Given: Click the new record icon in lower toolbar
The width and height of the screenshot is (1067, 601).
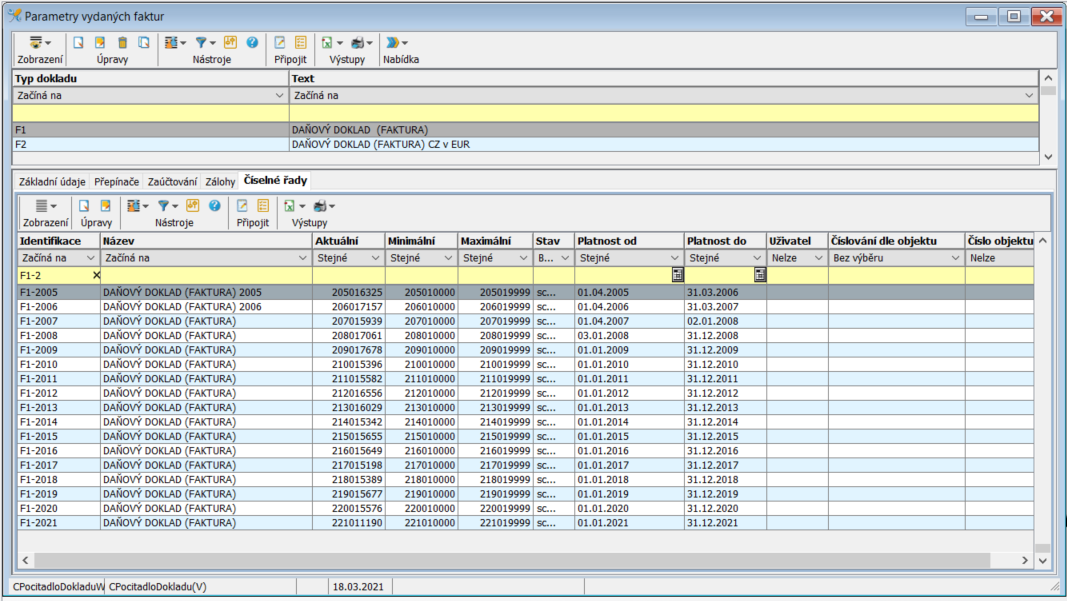Looking at the screenshot, I should [x=84, y=206].
